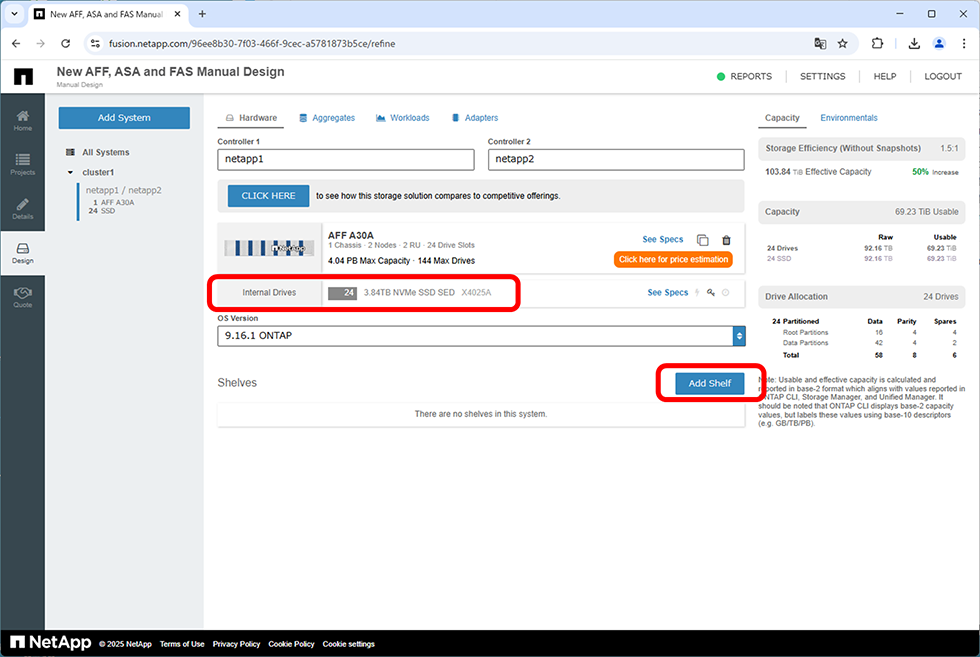Collapse the cluster1 tree node
The width and height of the screenshot is (980, 657).
(70, 173)
